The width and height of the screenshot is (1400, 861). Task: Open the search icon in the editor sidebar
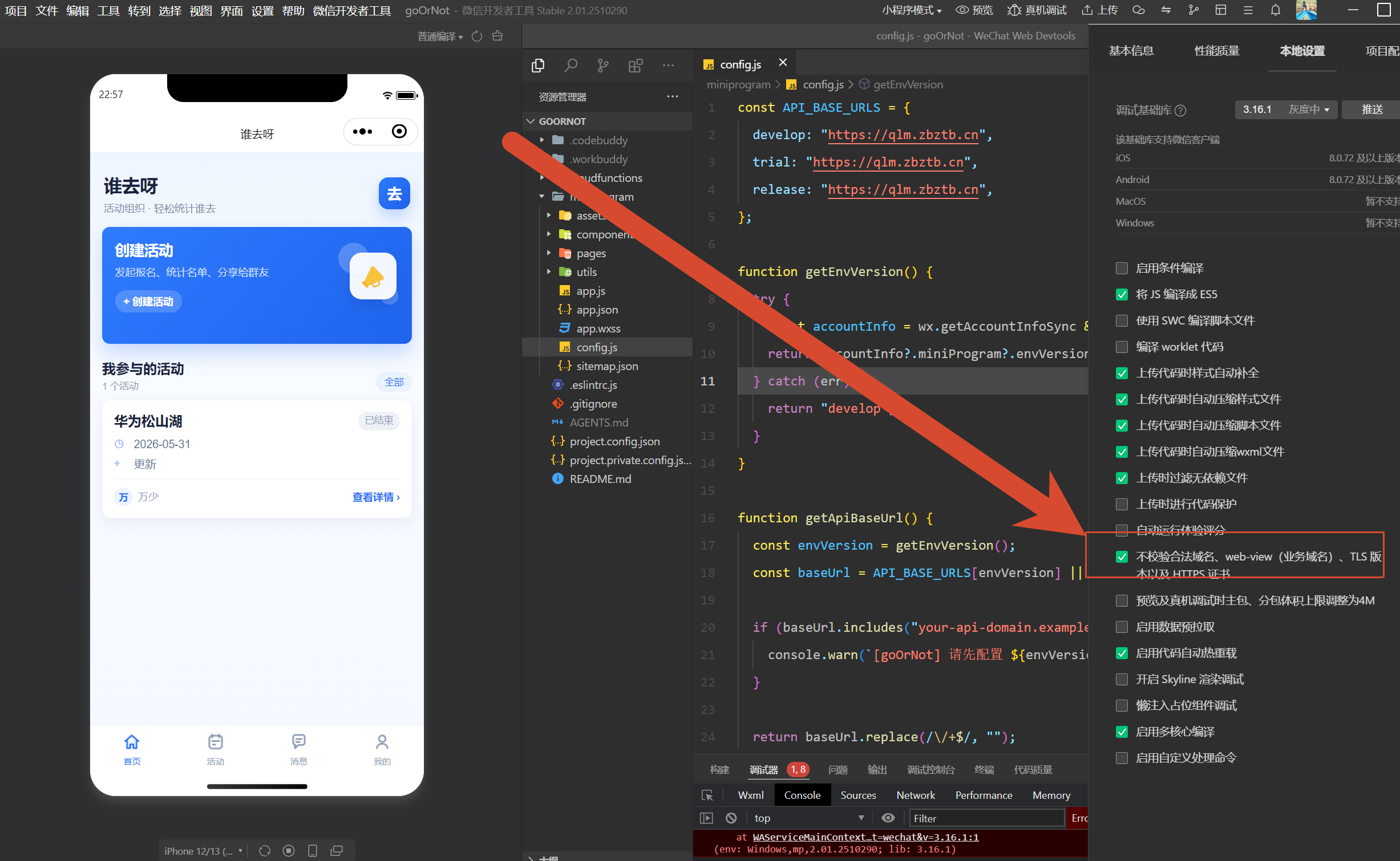tap(570, 66)
